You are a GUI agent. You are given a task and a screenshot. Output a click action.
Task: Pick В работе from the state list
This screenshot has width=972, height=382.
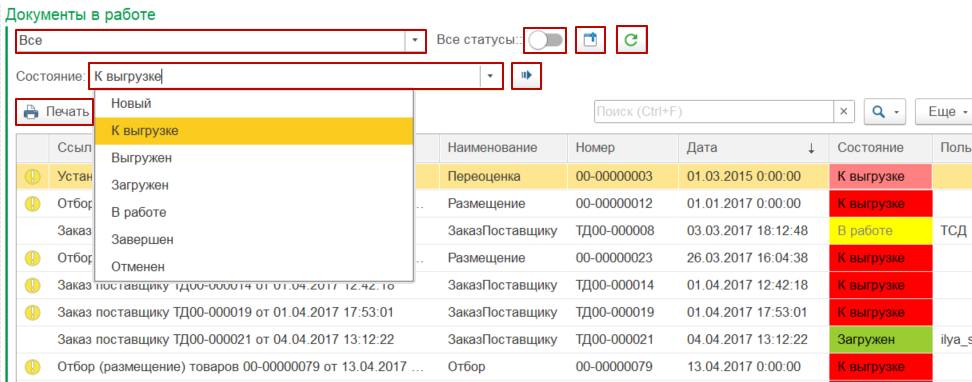254,212
